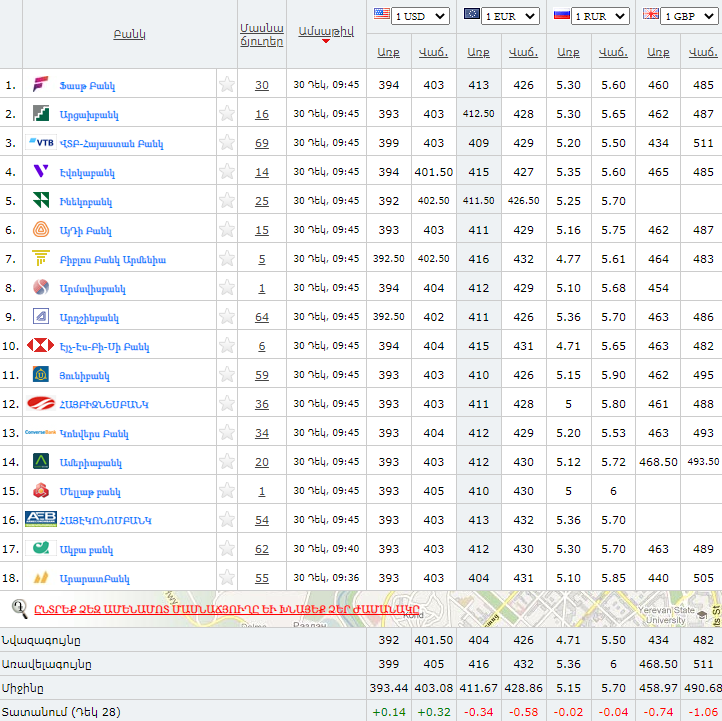Viewport: 722px width, 721px height.
Task: Click the Unibank blue logo in row 11
Action: point(41,374)
